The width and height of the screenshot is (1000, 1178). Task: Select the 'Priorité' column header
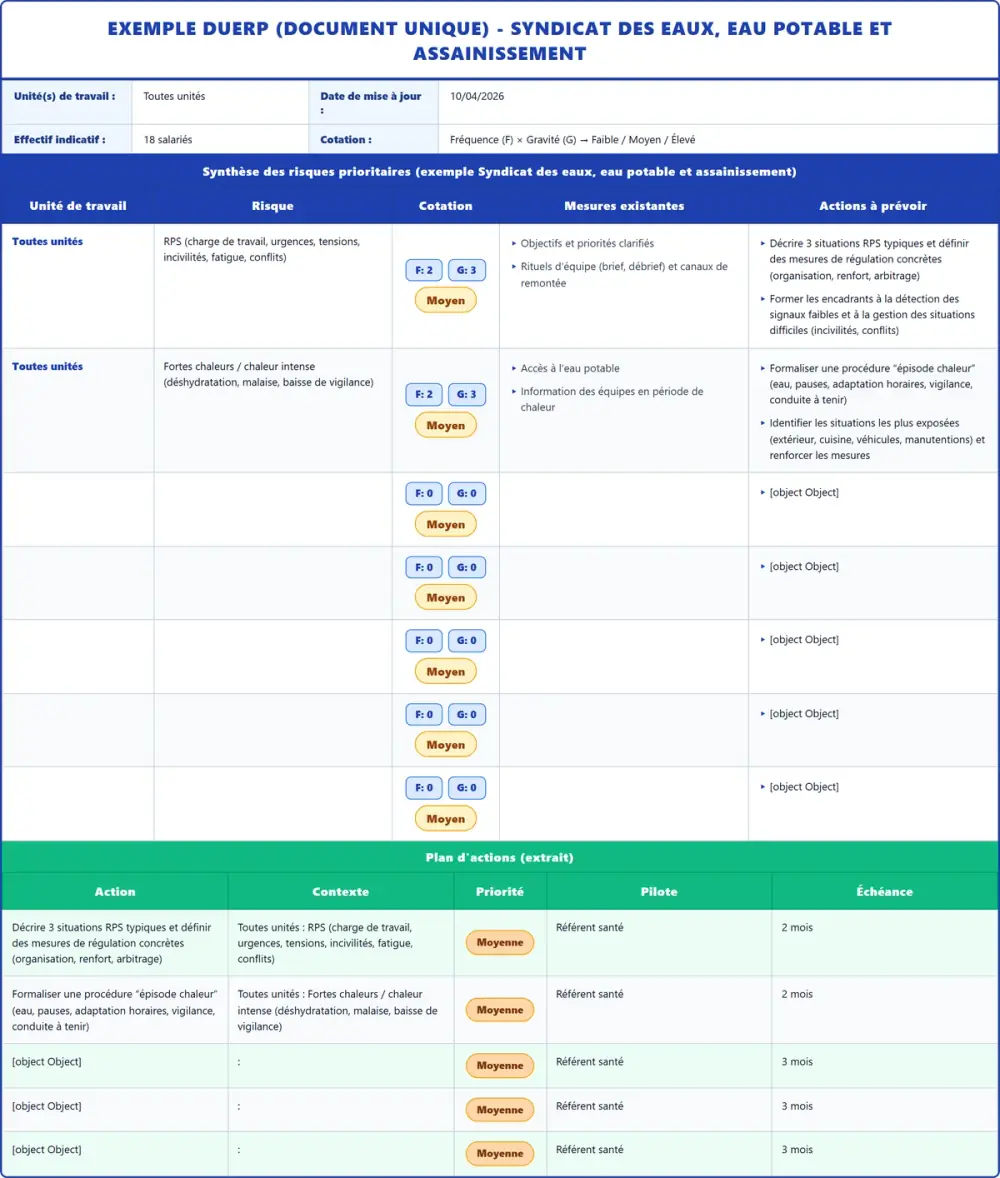(x=500, y=892)
